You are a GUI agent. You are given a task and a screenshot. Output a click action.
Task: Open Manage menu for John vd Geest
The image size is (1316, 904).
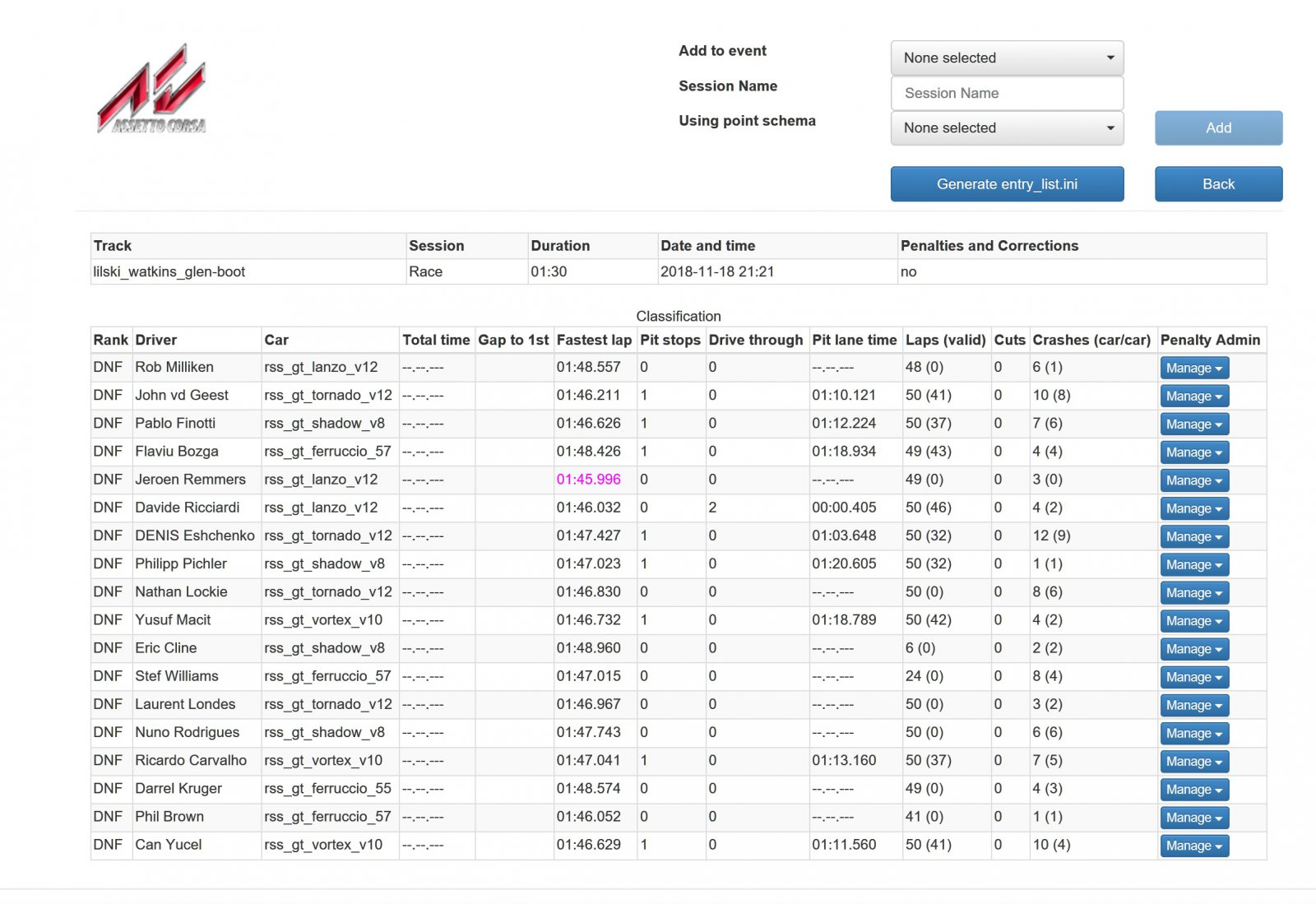pos(1193,396)
